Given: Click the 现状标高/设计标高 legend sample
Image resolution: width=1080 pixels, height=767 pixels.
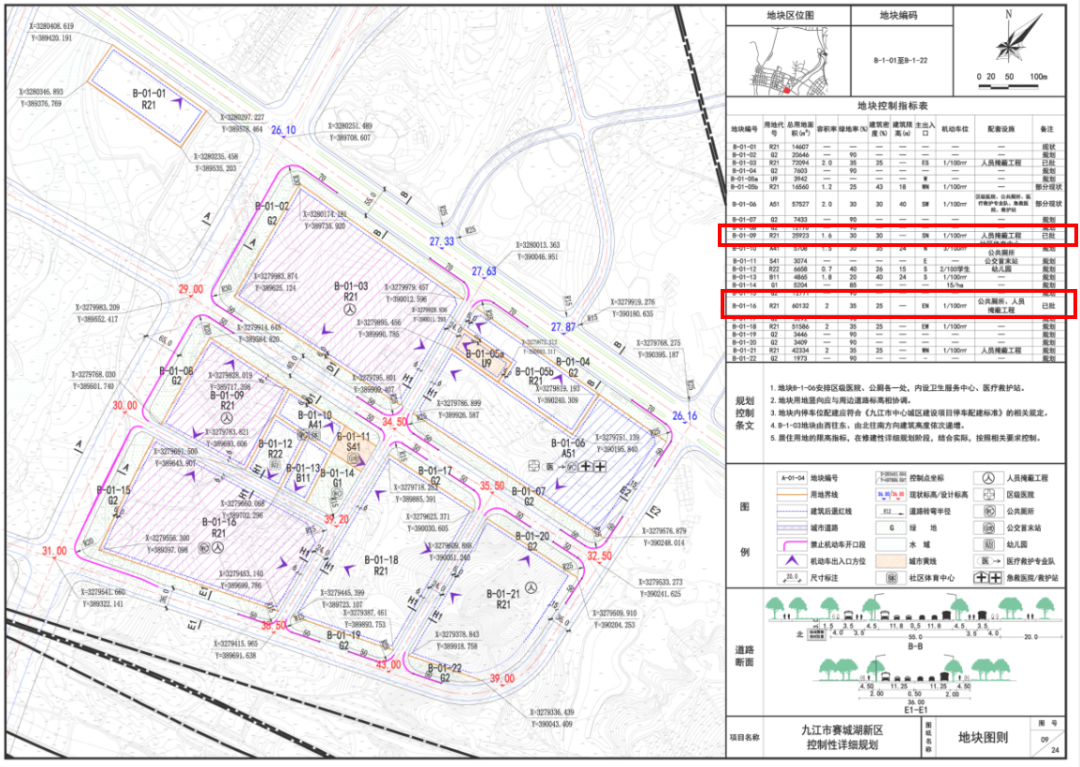Looking at the screenshot, I should coord(890,494).
